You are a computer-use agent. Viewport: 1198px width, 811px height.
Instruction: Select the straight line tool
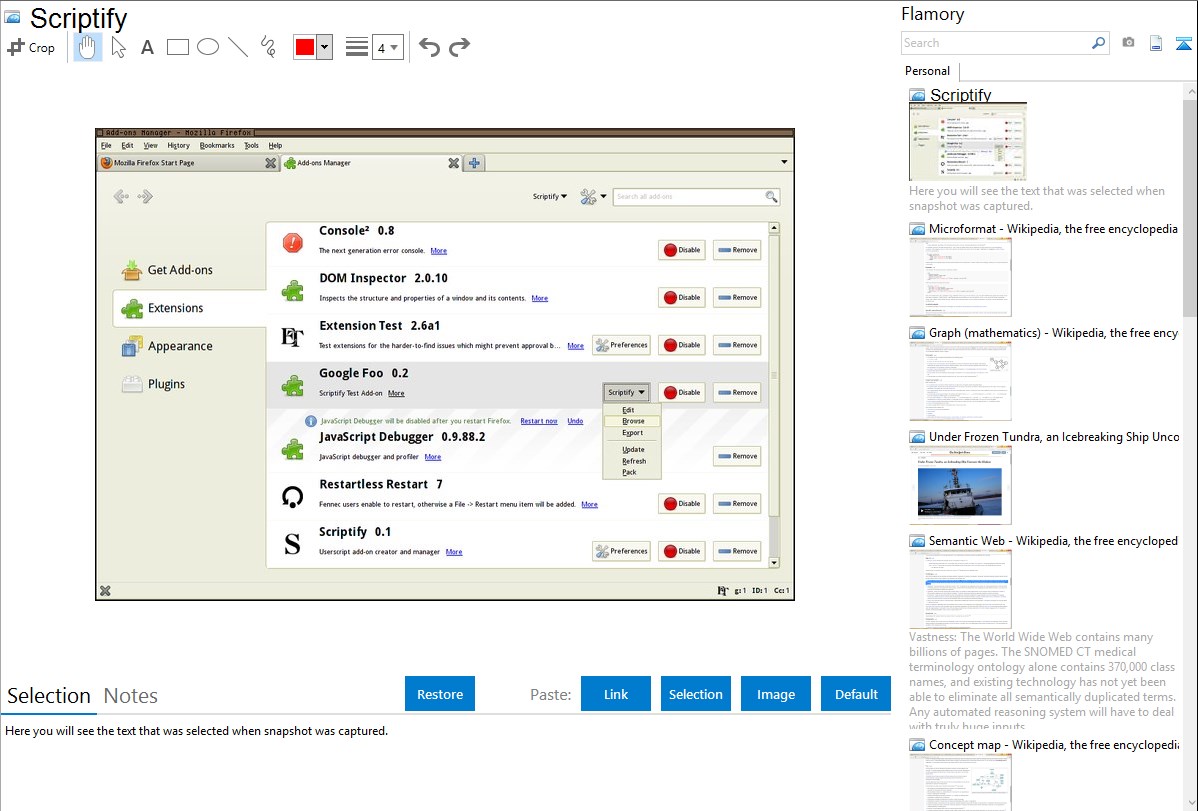coord(238,47)
